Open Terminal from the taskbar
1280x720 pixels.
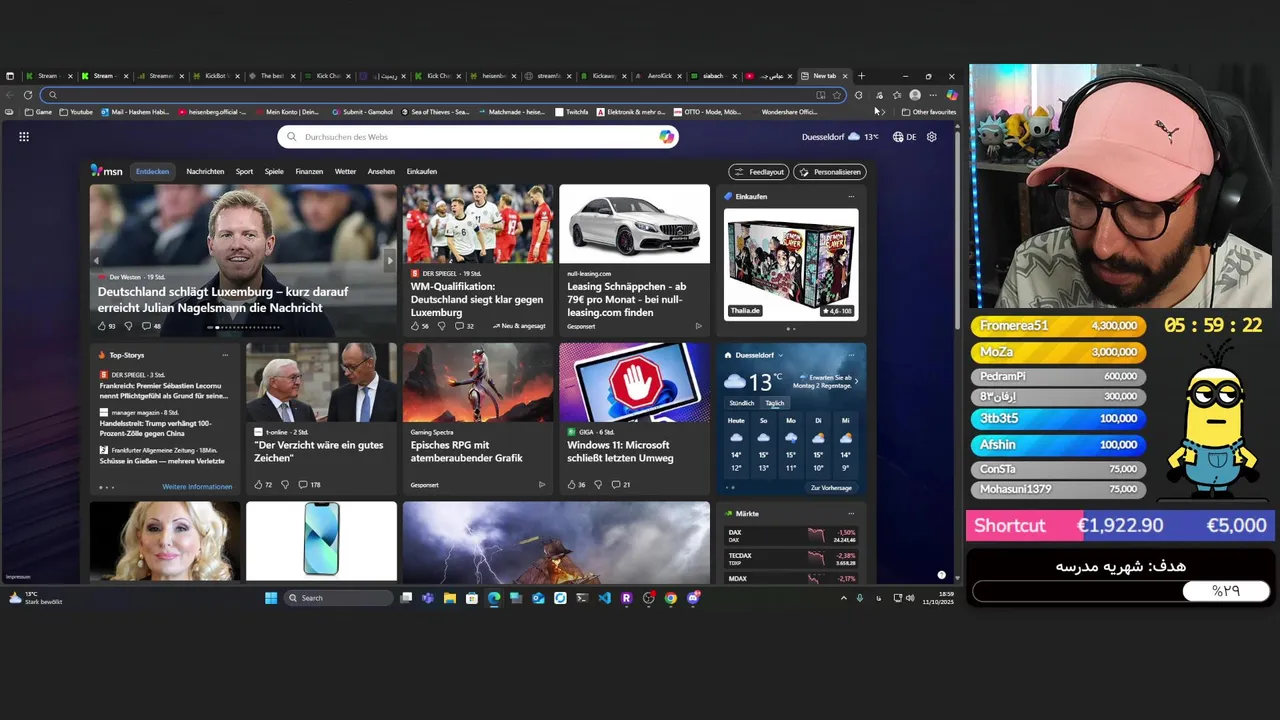(582, 598)
